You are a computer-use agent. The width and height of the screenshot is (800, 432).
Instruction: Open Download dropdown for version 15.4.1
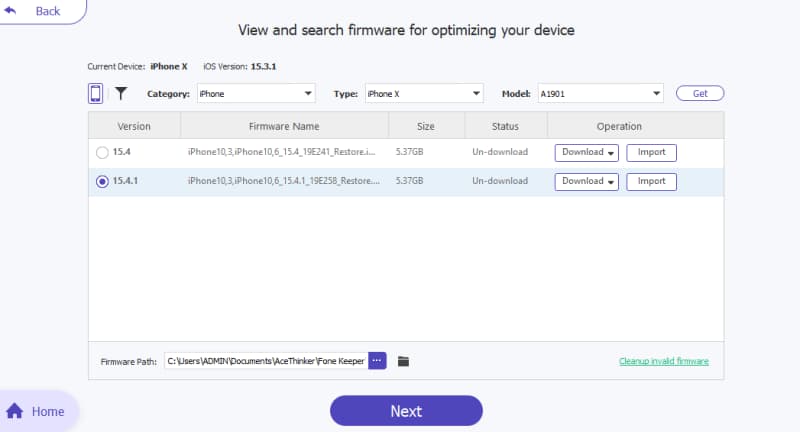click(x=587, y=182)
